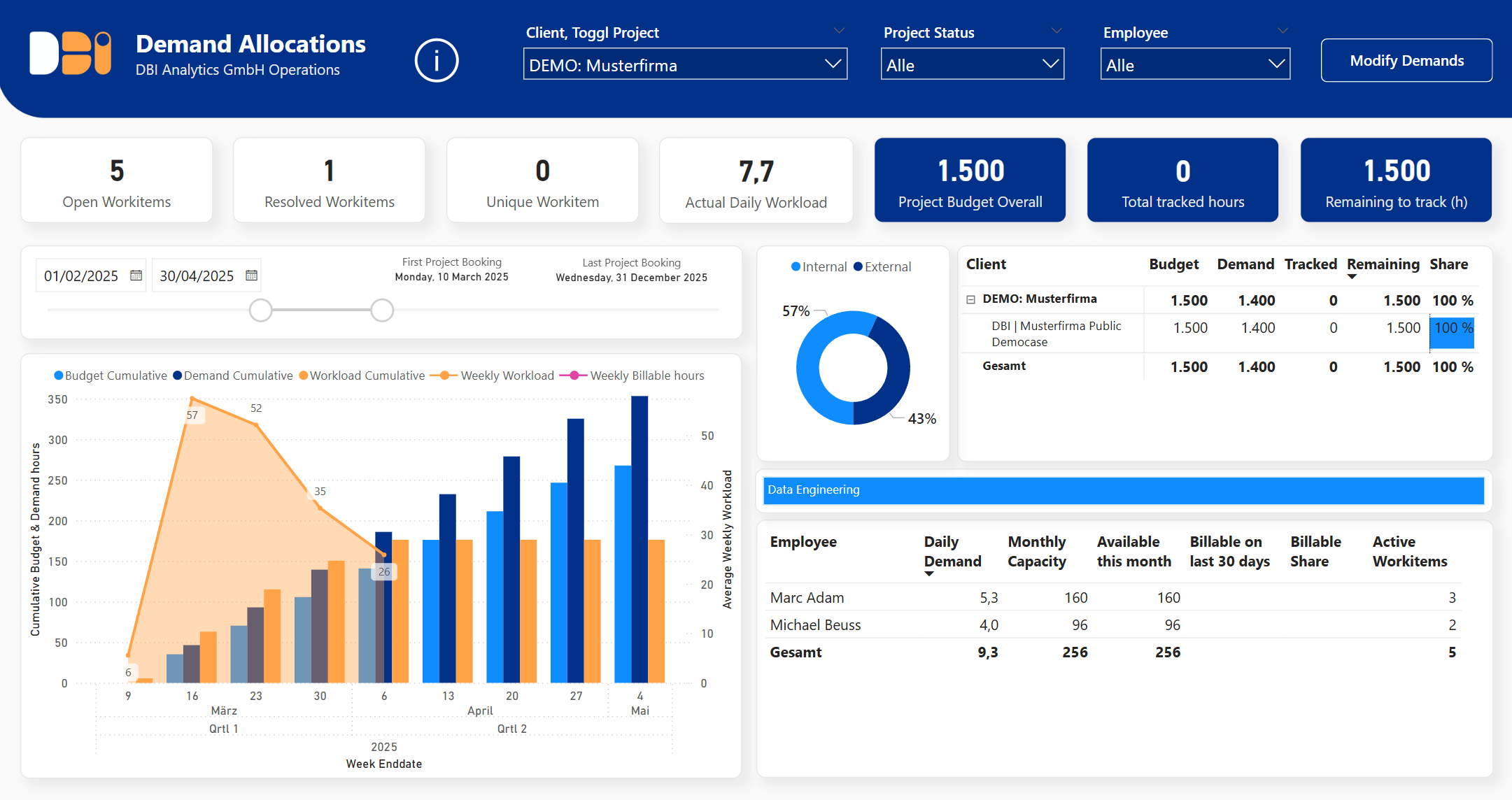Click the Qrtl 2 axis label
This screenshot has height=800, width=1512.
pos(512,729)
